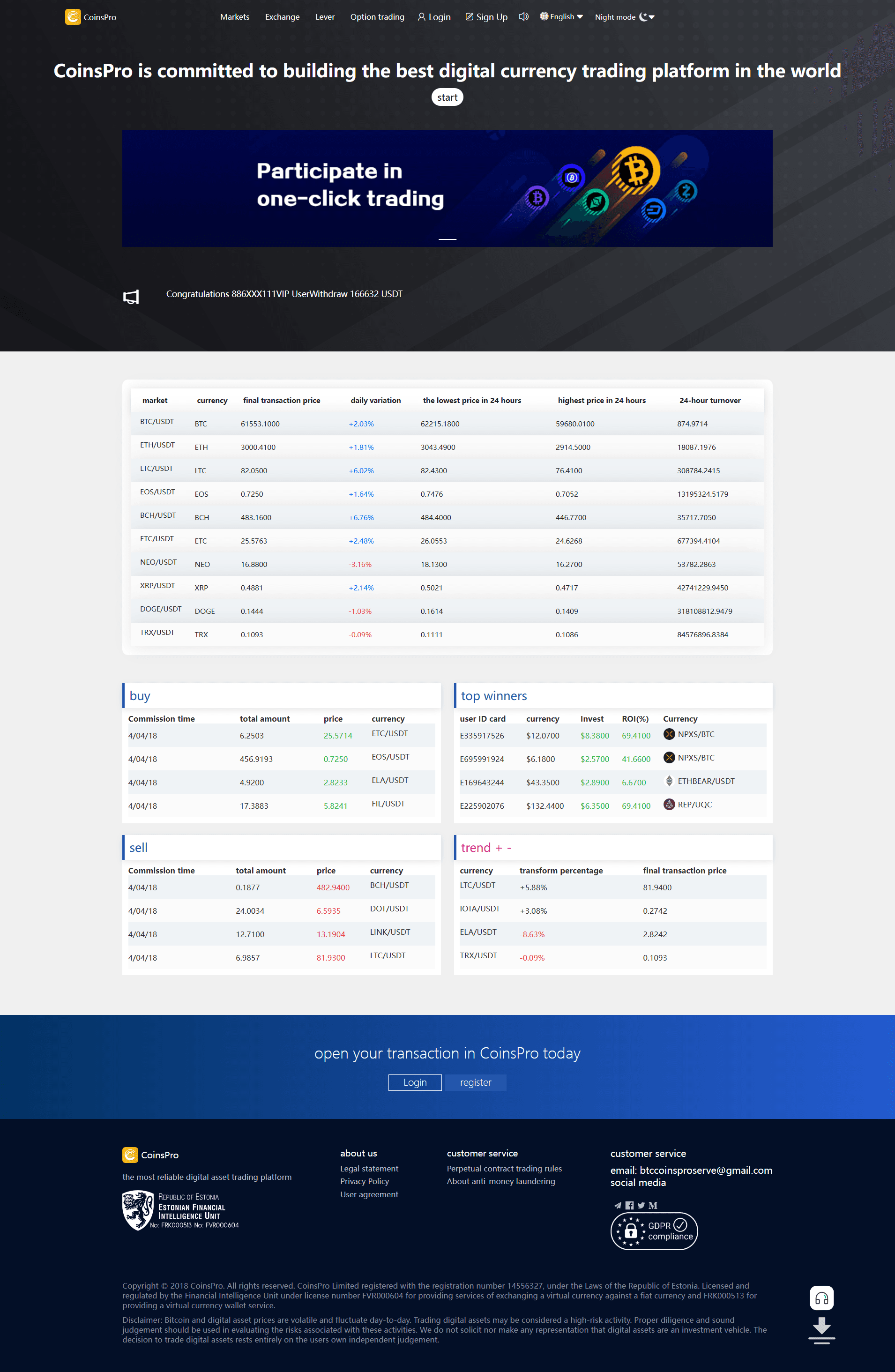Click the banner carousel indicator line

(x=447, y=239)
